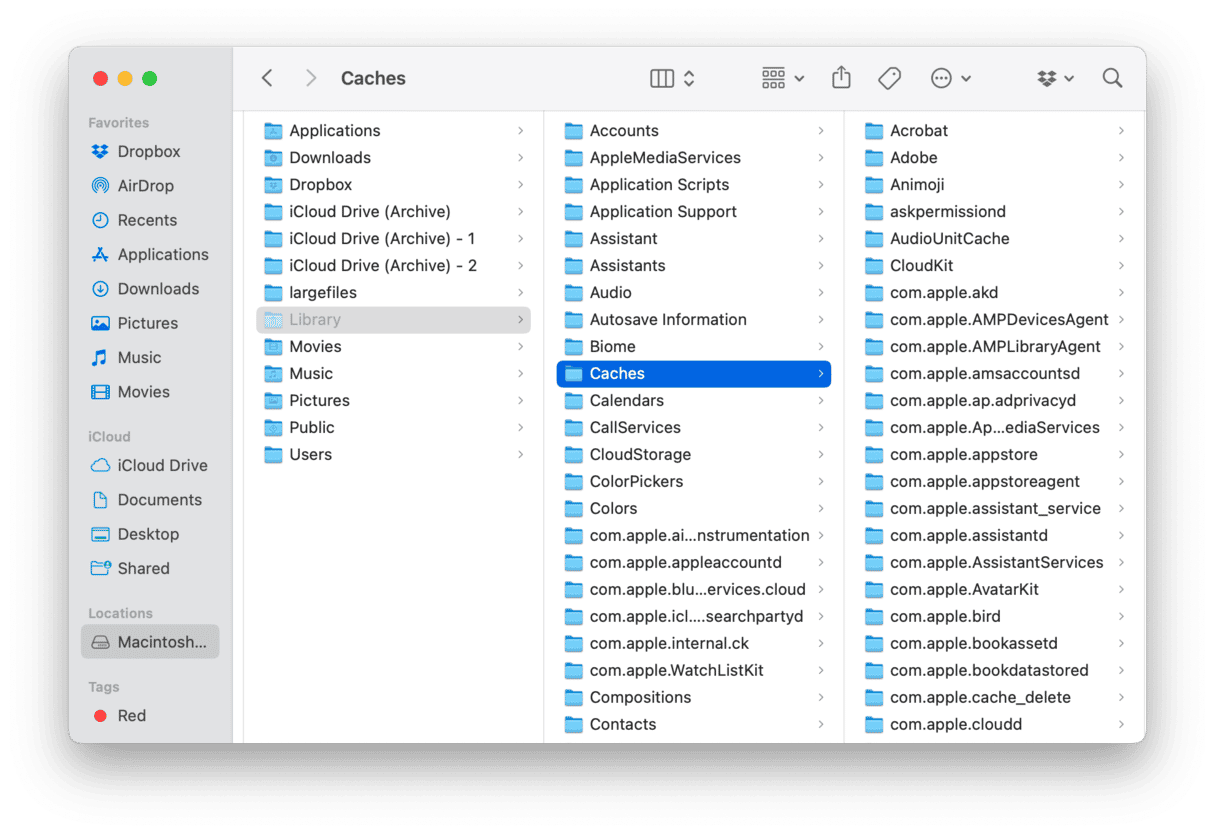1215x834 pixels.
Task: Open Downloads in the sidebar Favorites
Action: point(150,289)
